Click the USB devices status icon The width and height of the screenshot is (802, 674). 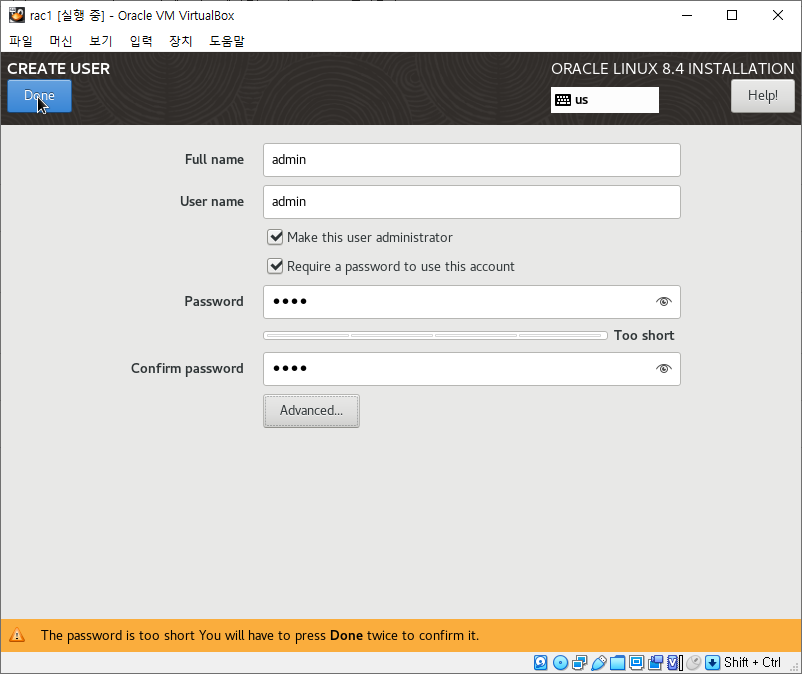point(598,663)
